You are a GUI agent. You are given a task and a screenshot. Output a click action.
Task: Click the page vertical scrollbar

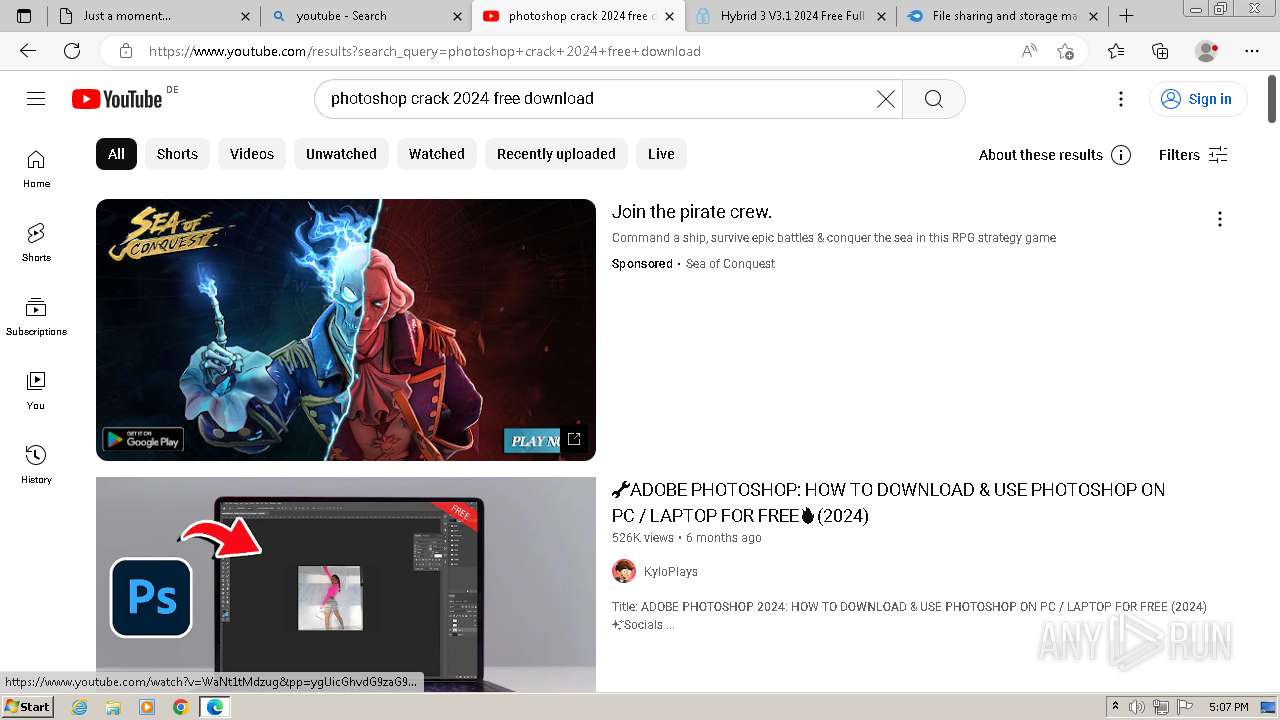[1272, 100]
